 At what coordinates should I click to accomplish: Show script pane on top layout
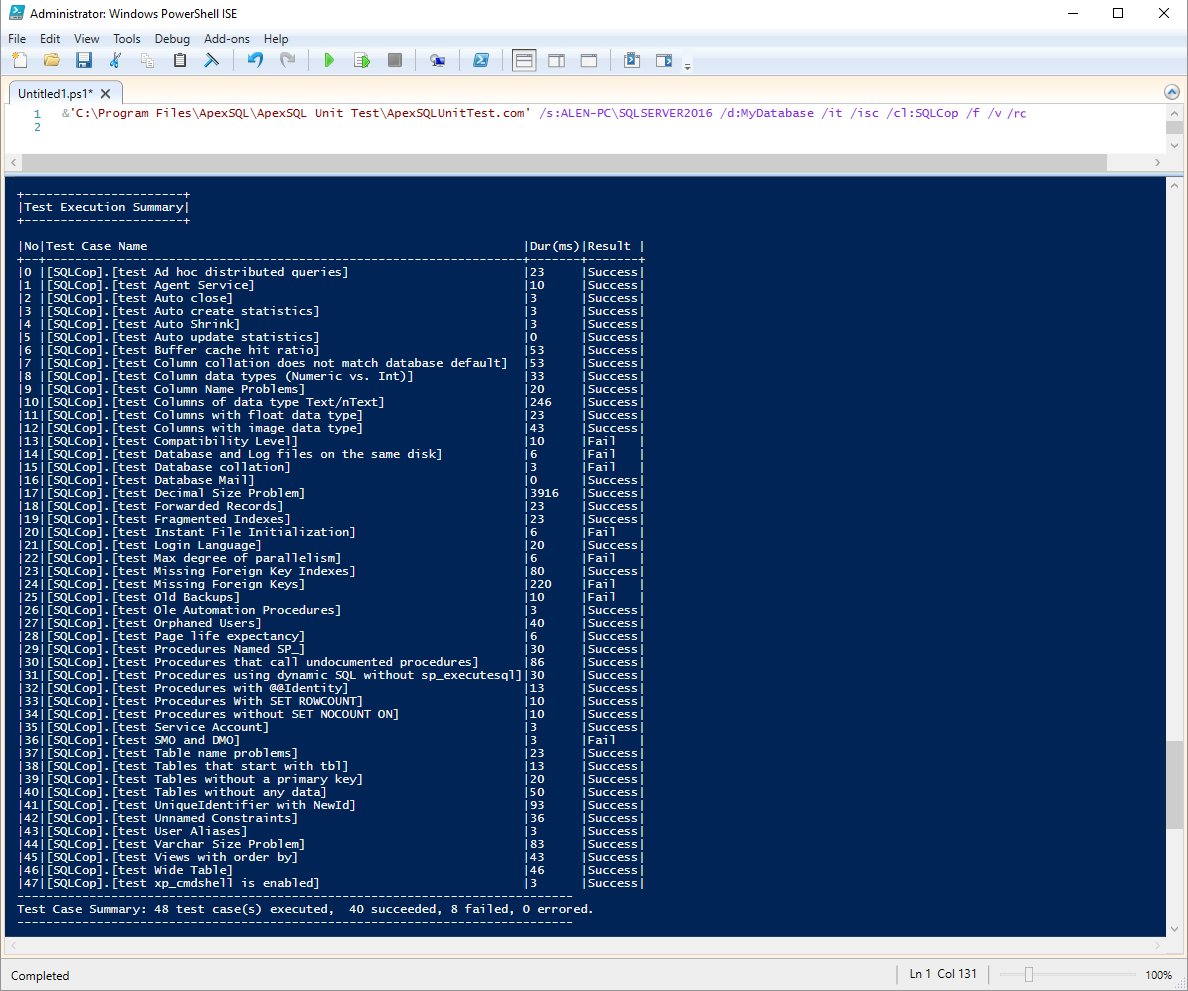click(x=524, y=61)
